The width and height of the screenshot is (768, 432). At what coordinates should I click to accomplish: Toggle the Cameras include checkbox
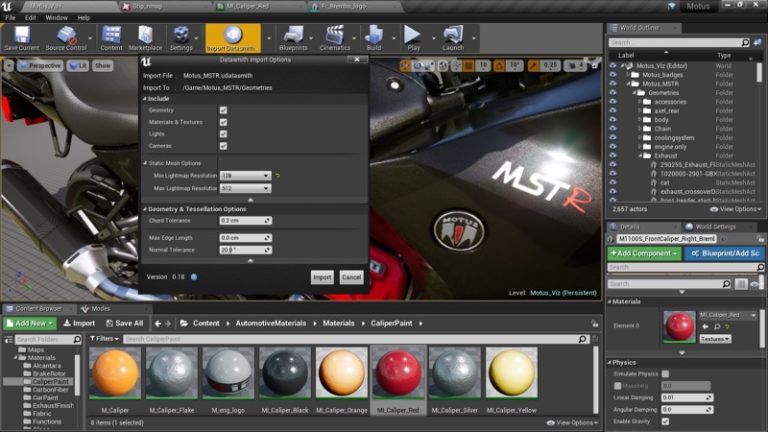pos(223,146)
